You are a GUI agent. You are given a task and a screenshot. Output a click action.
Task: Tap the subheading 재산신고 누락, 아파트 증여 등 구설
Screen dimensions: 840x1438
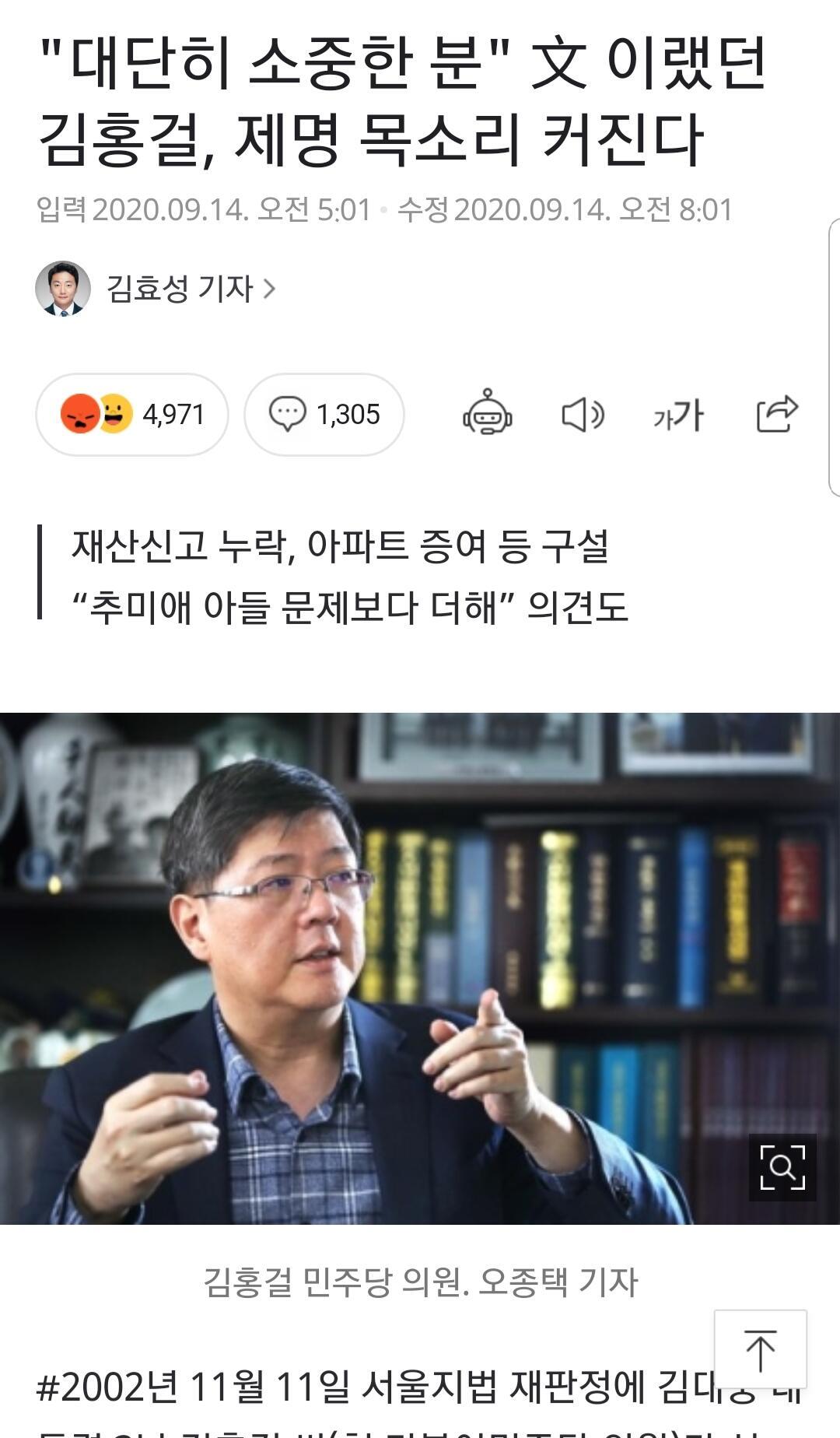[340, 545]
